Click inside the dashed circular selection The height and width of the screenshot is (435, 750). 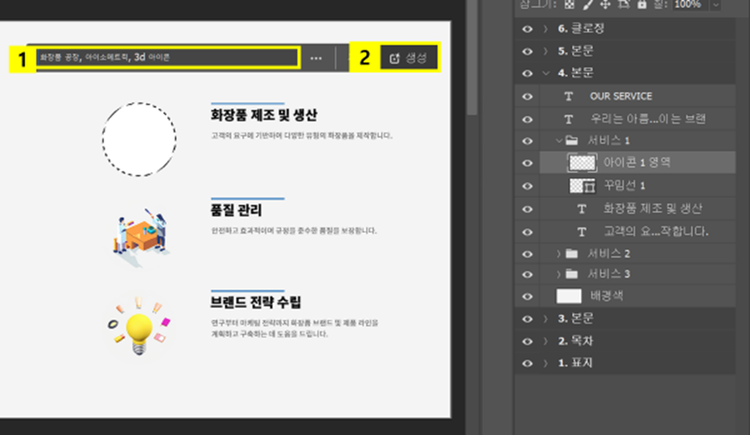click(x=139, y=139)
